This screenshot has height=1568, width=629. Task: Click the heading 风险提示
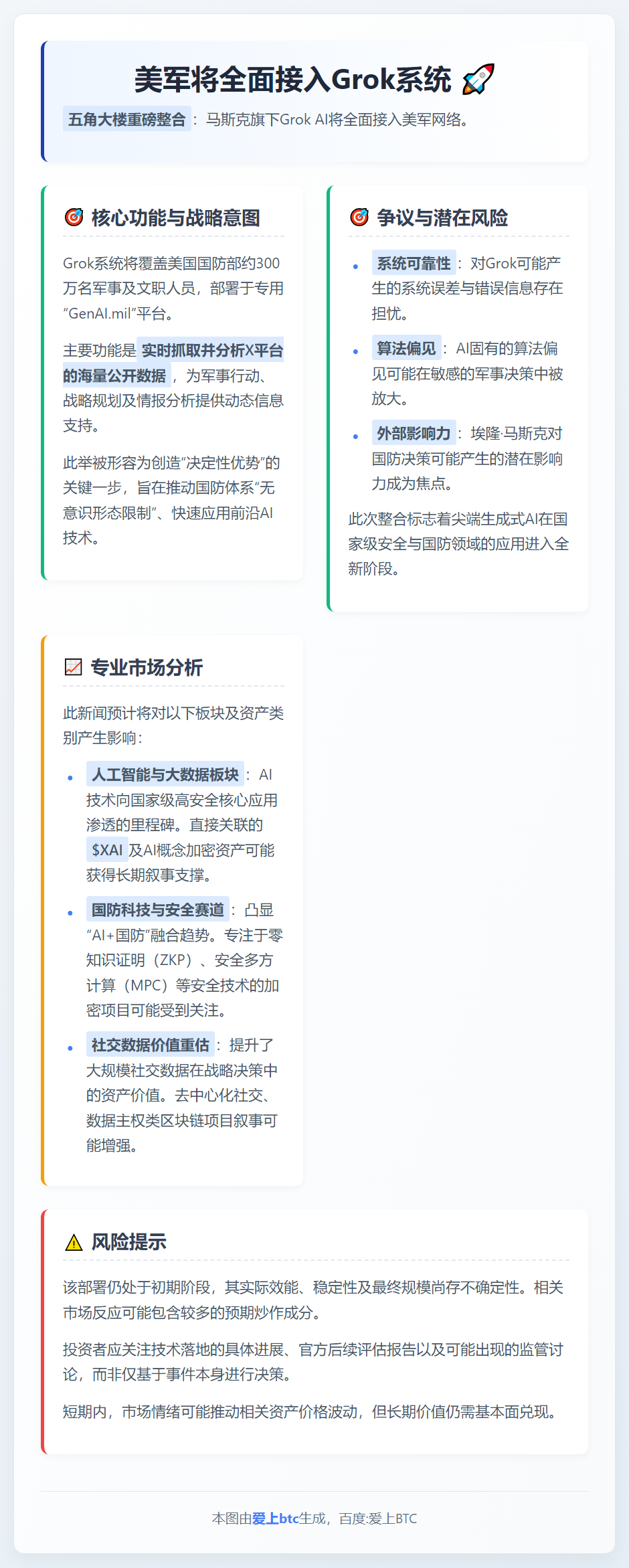click(128, 1242)
